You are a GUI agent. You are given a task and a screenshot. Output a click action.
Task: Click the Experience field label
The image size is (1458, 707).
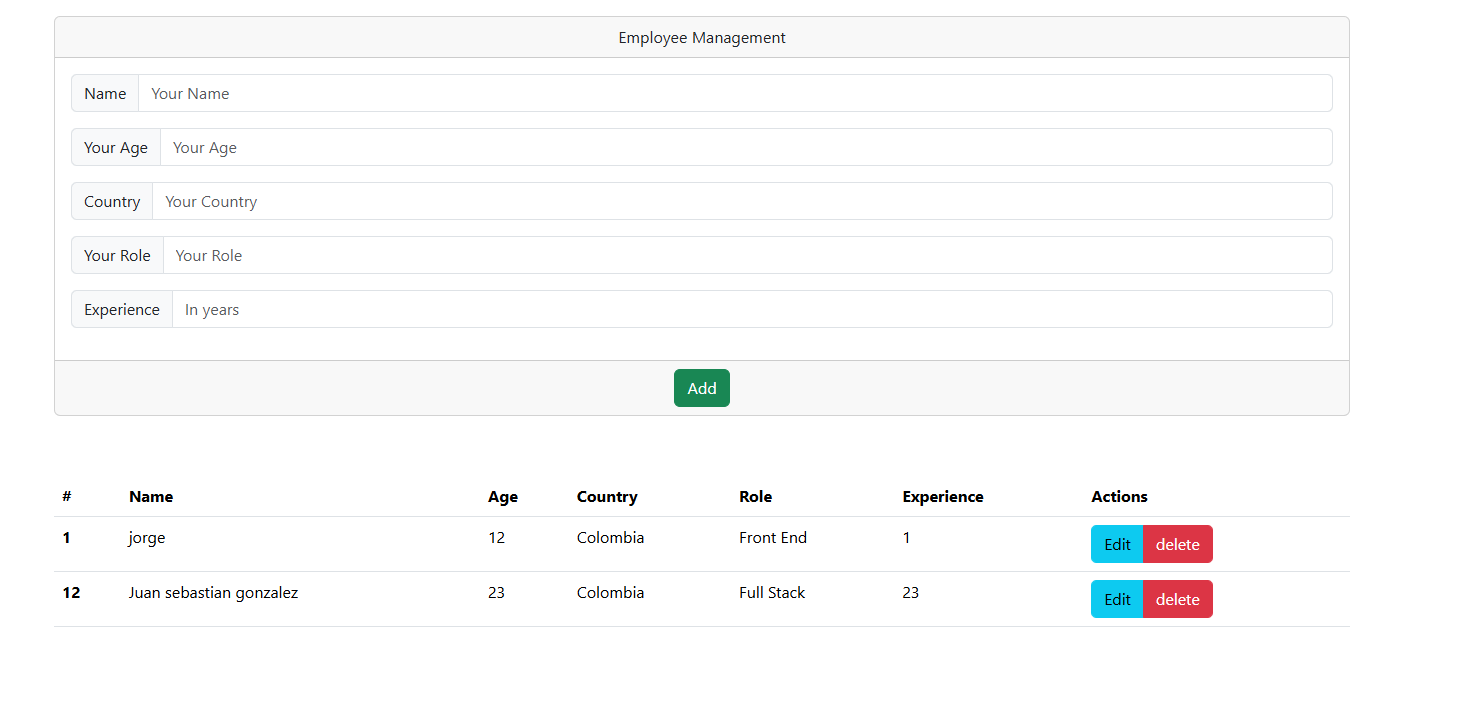122,309
